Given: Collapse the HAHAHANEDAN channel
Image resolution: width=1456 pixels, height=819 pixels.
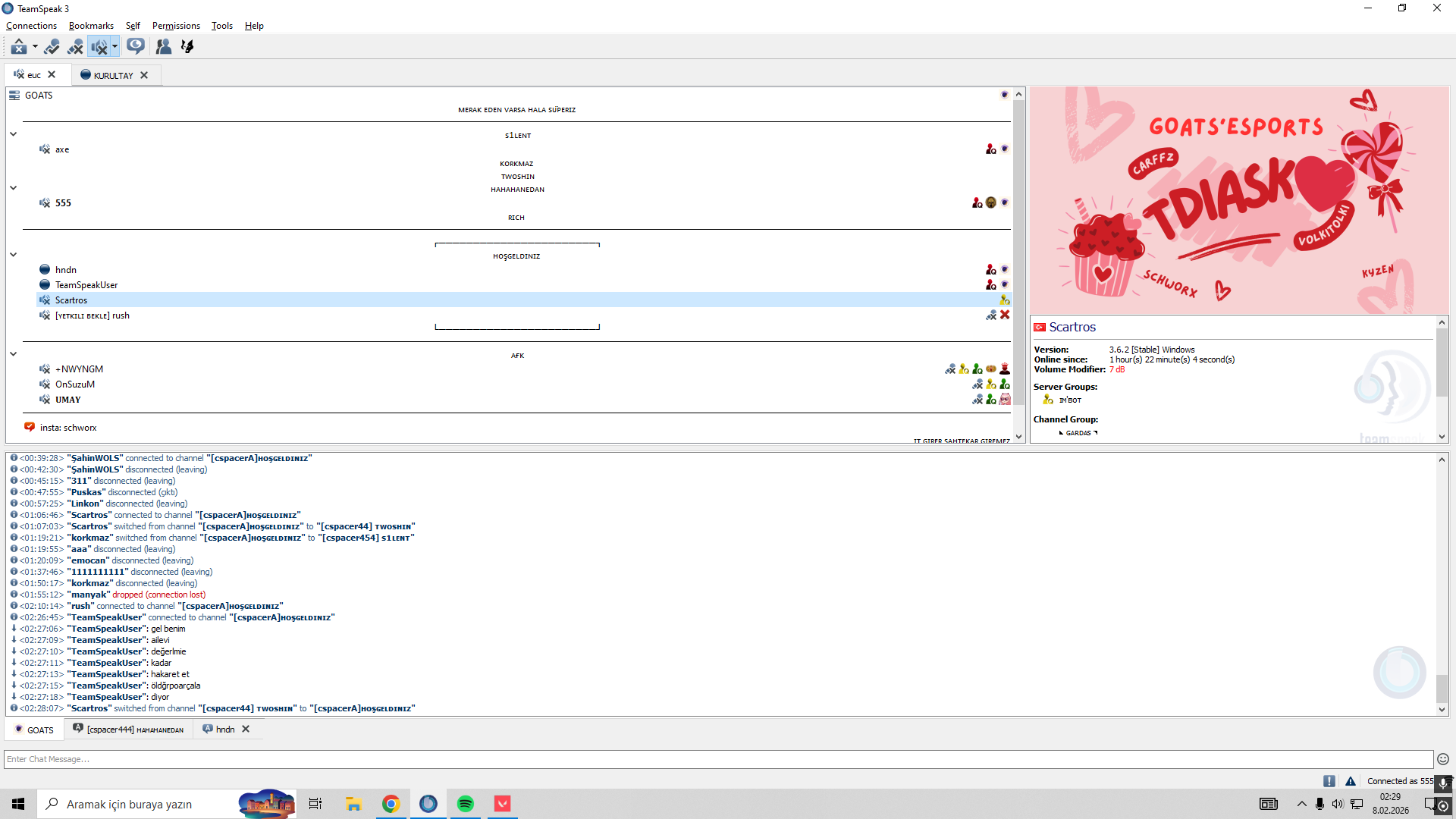Looking at the screenshot, I should tap(13, 188).
